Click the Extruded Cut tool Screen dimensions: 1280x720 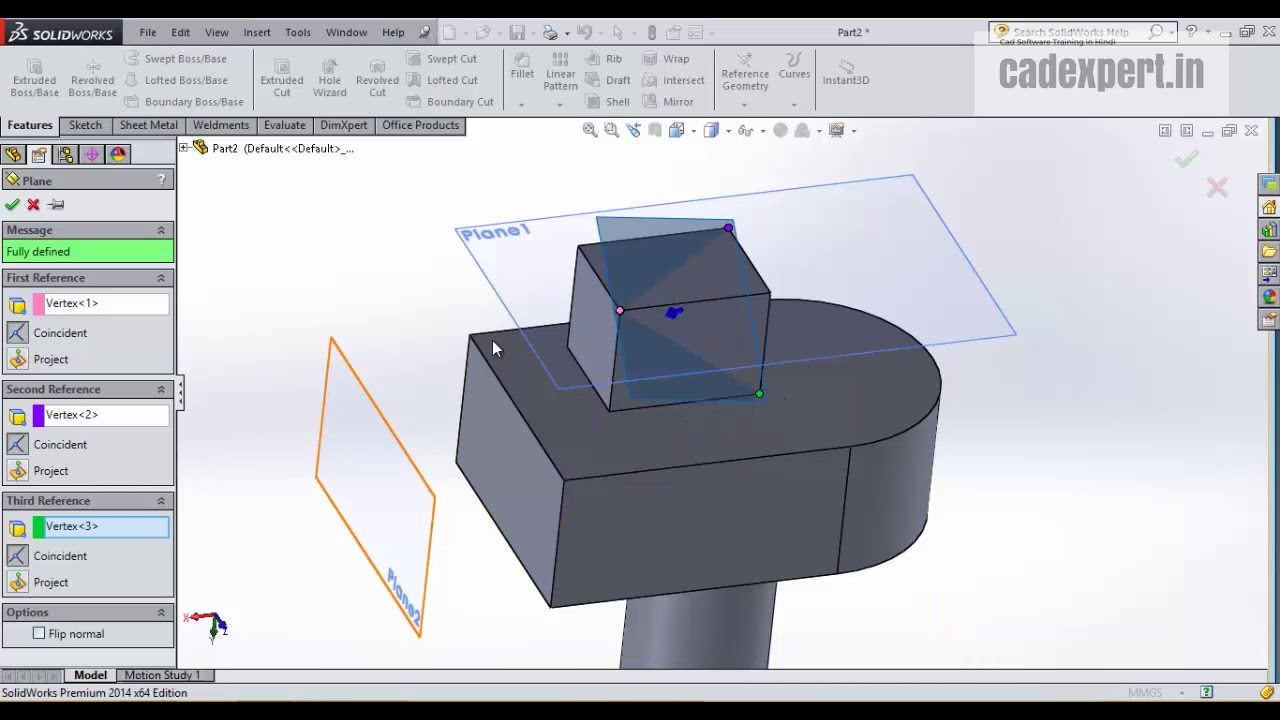(282, 76)
